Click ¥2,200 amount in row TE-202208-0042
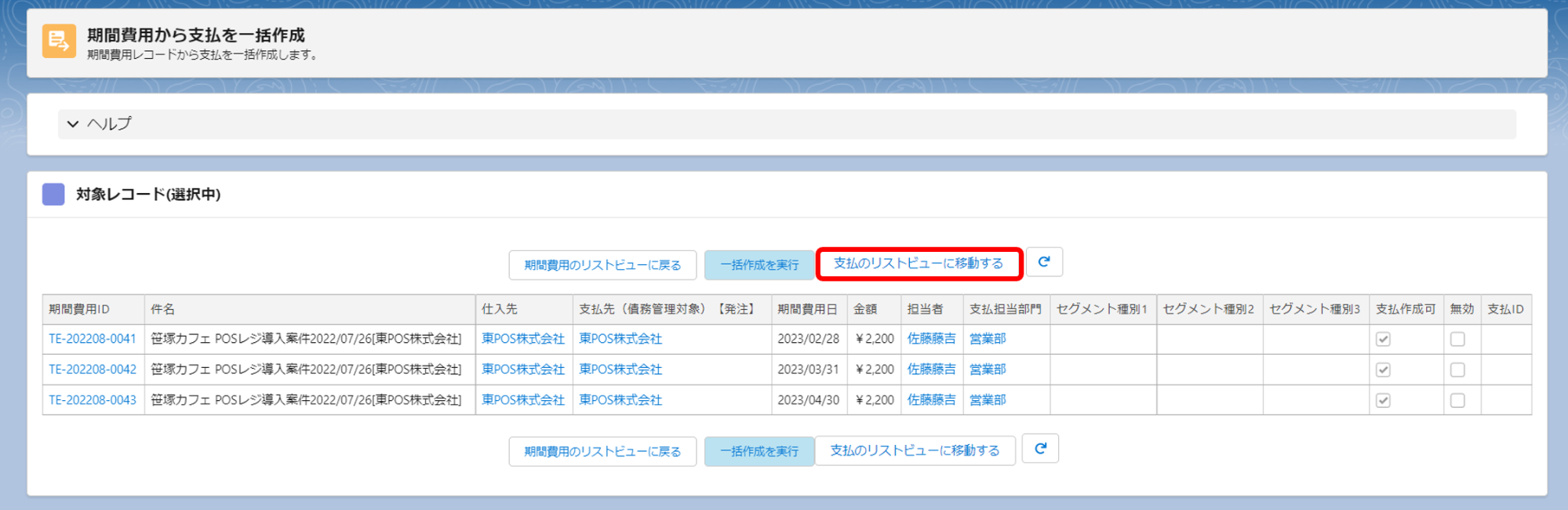This screenshot has height=510, width=1568. (x=875, y=370)
